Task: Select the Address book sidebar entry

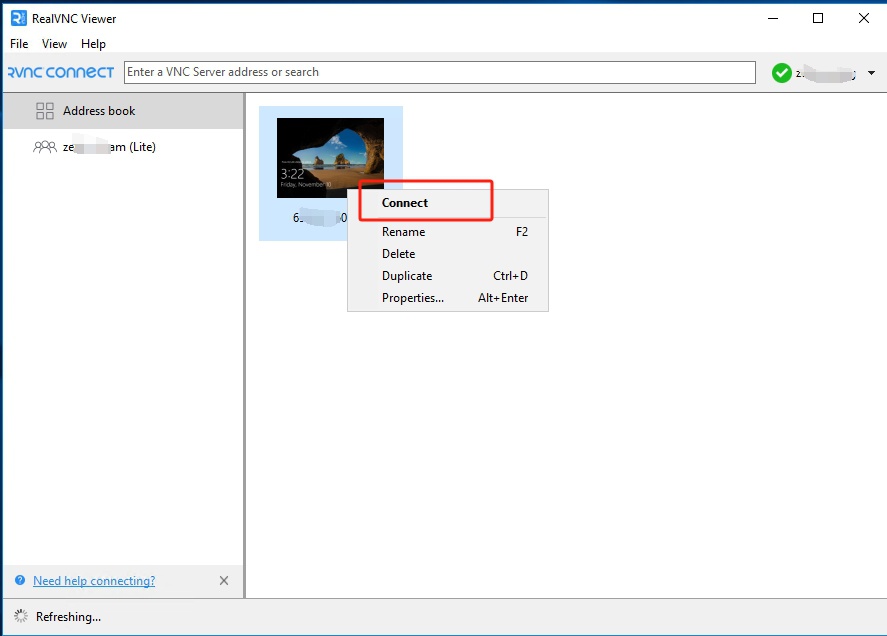Action: 99,110
